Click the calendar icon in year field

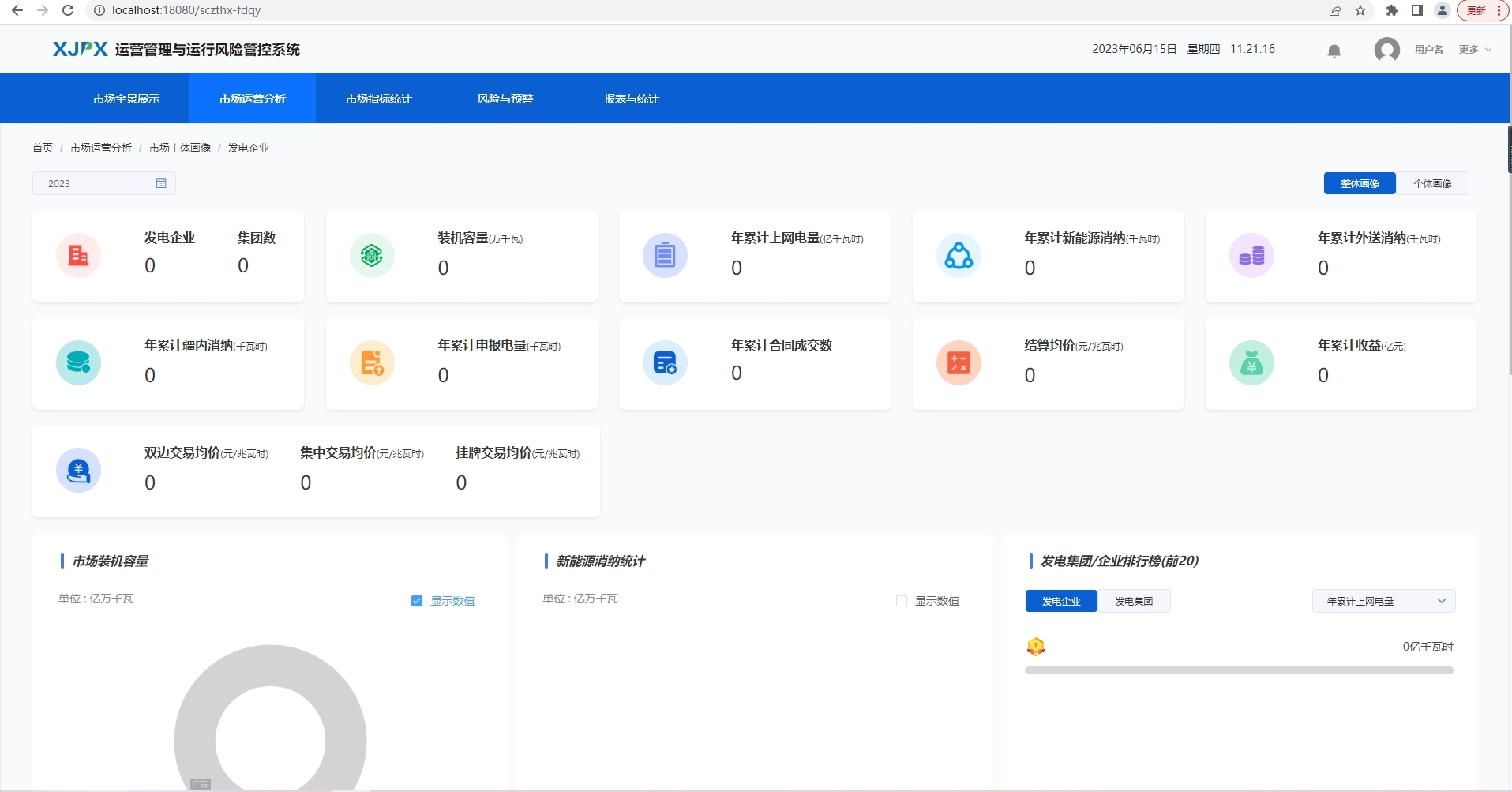tap(161, 183)
